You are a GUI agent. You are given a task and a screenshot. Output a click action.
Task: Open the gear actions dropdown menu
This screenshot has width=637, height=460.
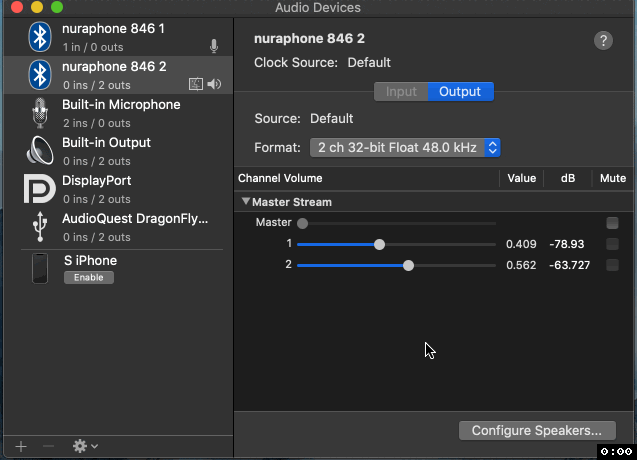point(85,446)
